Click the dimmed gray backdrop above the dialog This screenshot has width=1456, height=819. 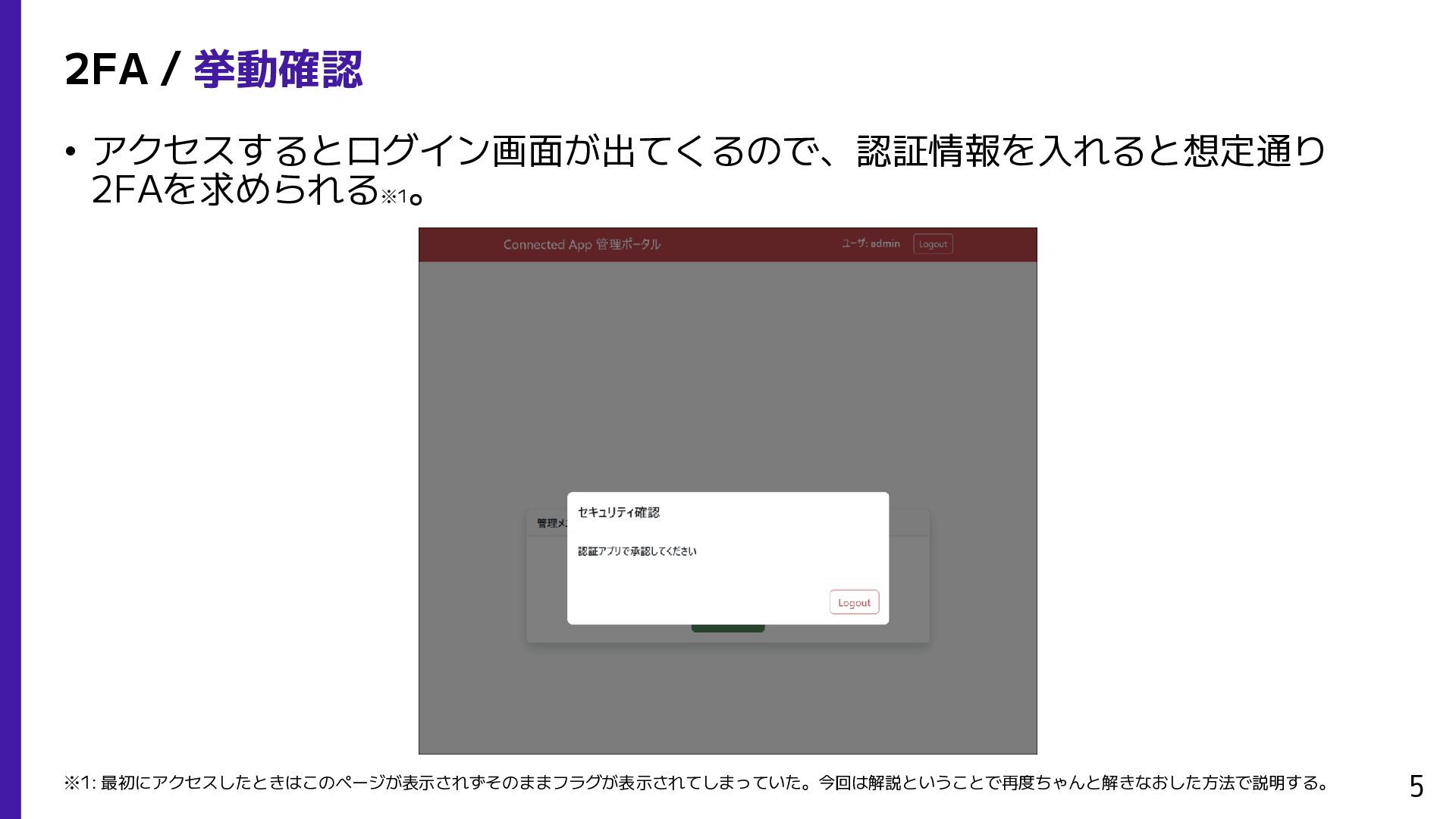pos(728,379)
